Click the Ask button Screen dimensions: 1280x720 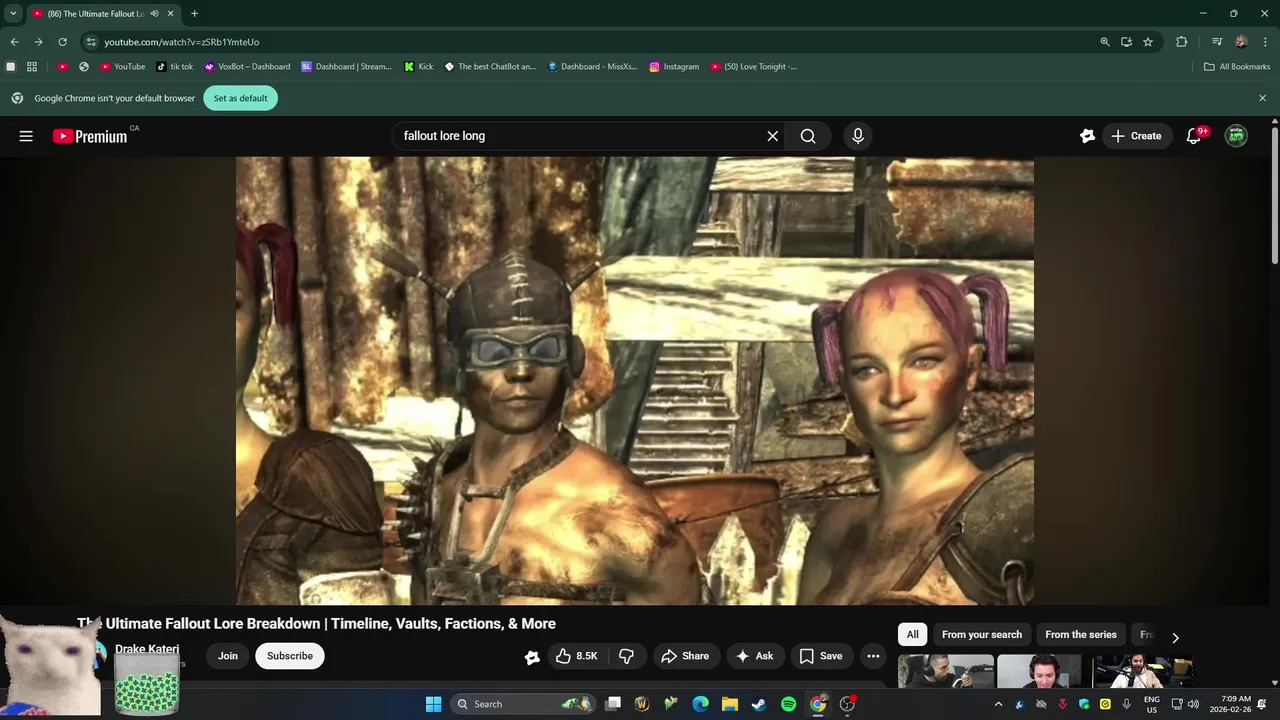pos(755,656)
